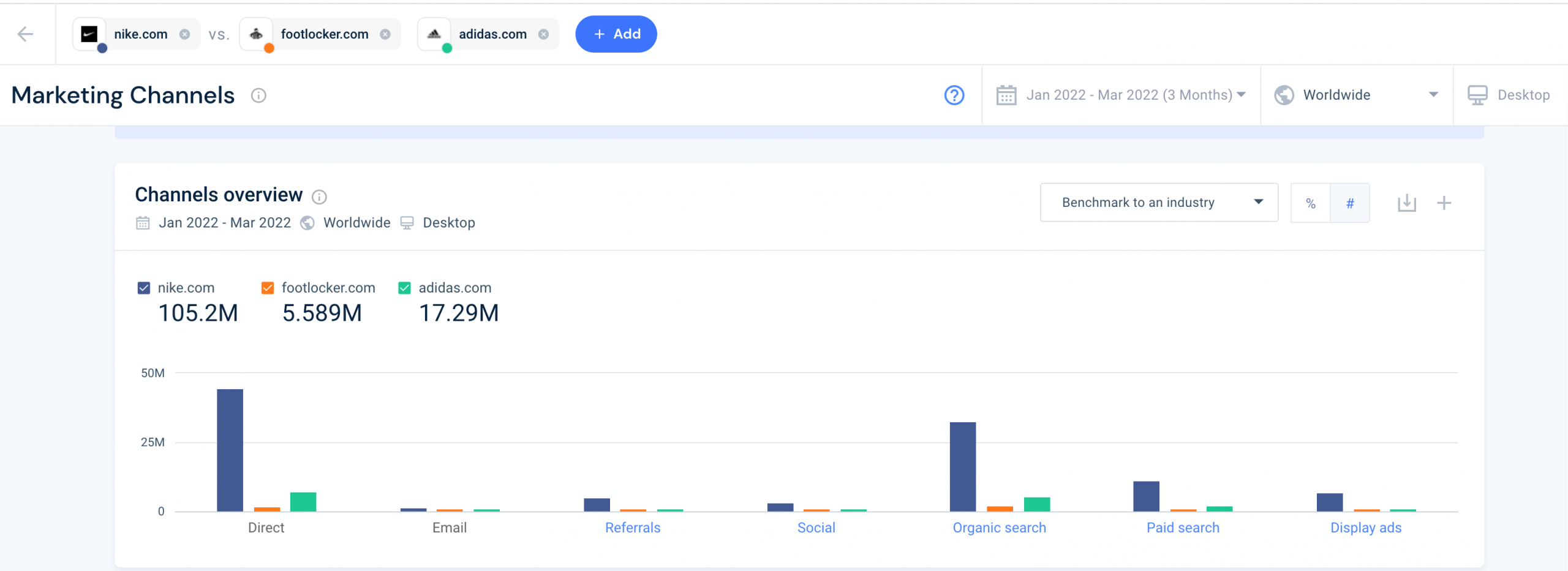Remove adidas.com from the comparison

coord(543,34)
